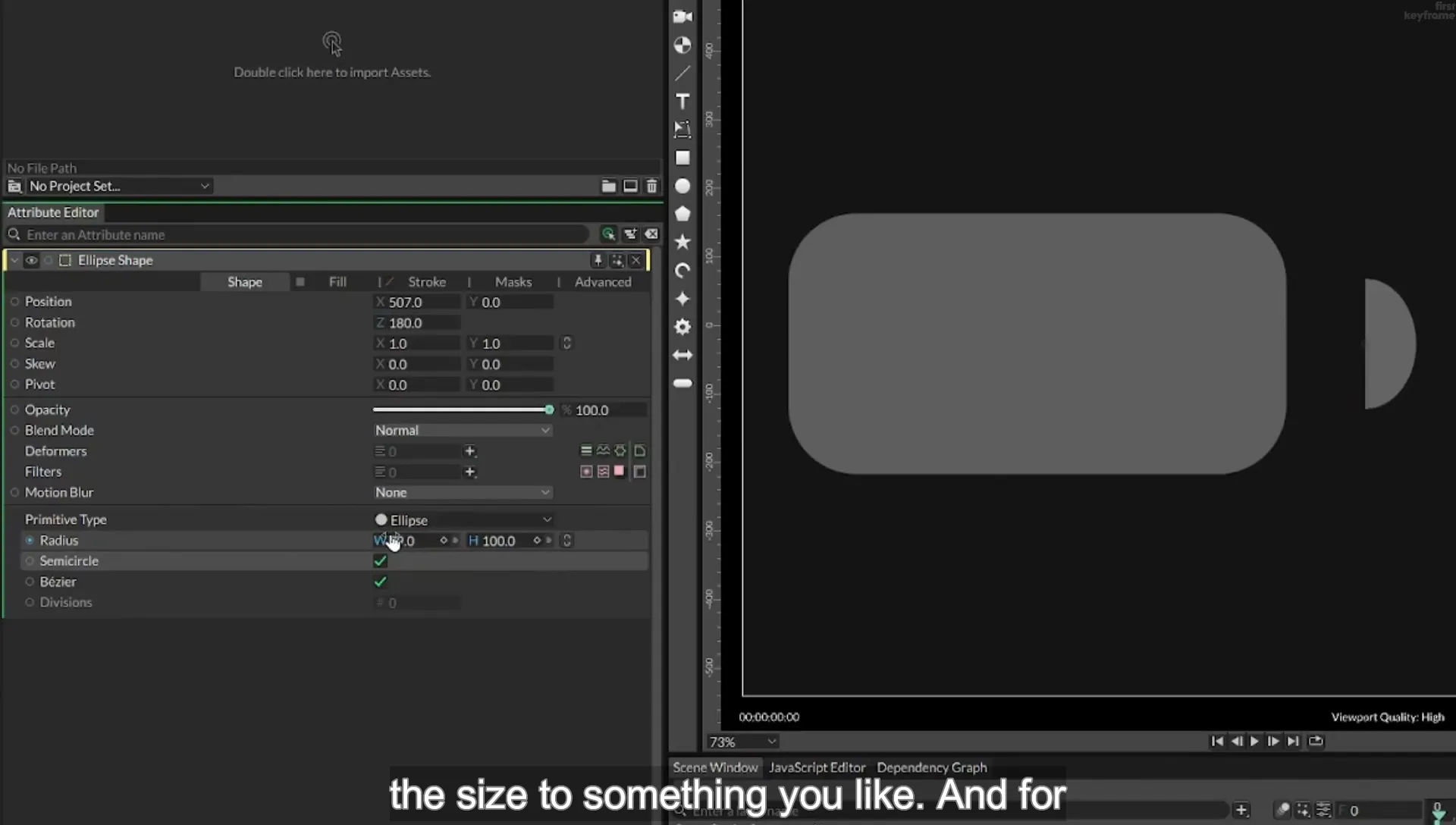Screen dimensions: 1456x825
Task: Select the Text tool in toolbar
Action: pos(682,102)
